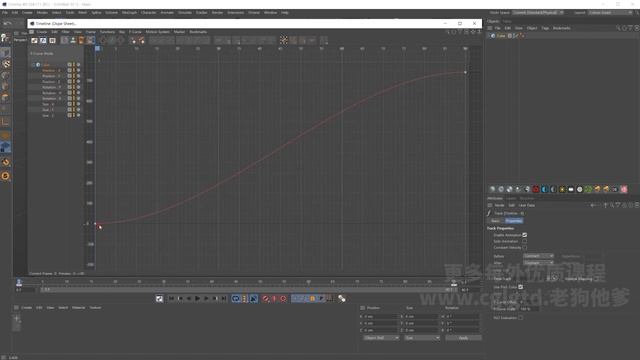Click the render preview icon left of playback controls
This screenshot has height=360, width=640.
point(159,299)
